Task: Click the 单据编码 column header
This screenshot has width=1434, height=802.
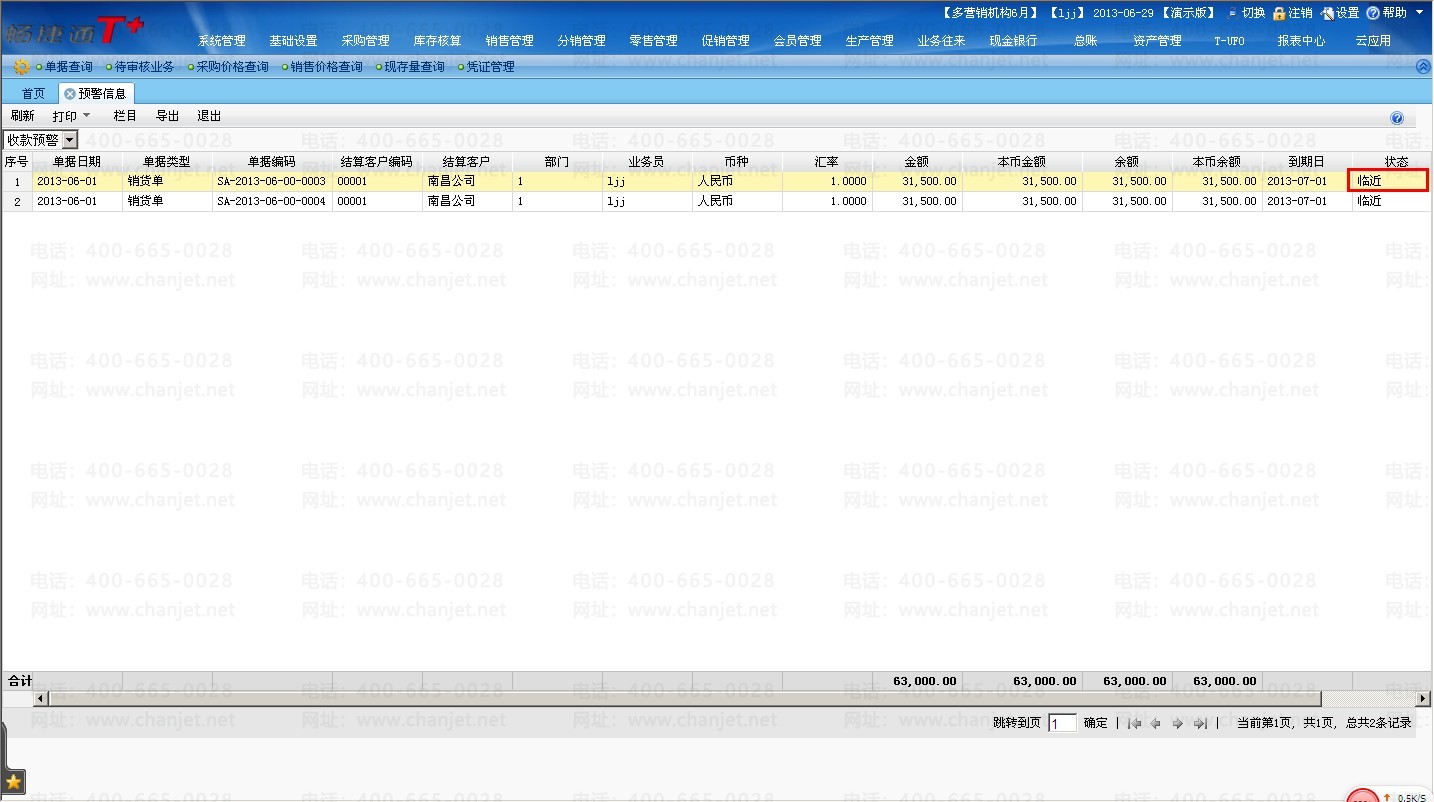Action: click(272, 161)
